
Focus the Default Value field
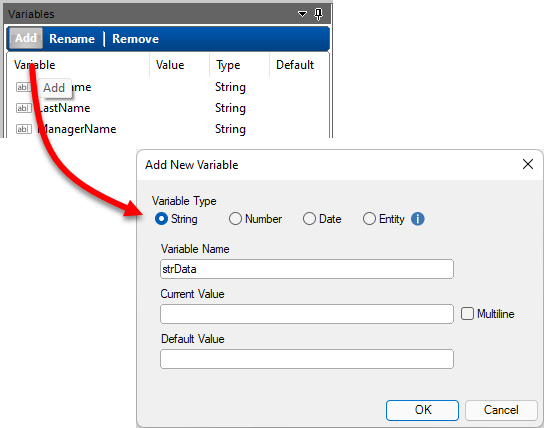tap(307, 359)
